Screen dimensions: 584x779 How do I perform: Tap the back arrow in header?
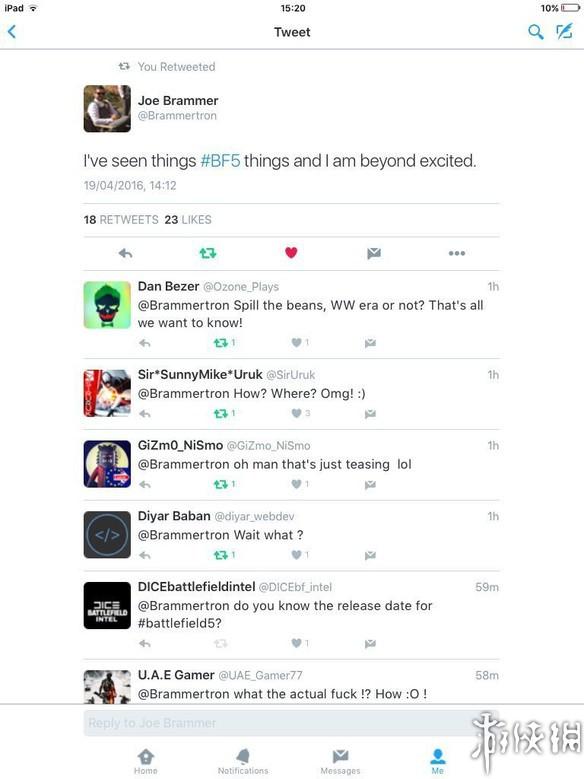pos(12,32)
